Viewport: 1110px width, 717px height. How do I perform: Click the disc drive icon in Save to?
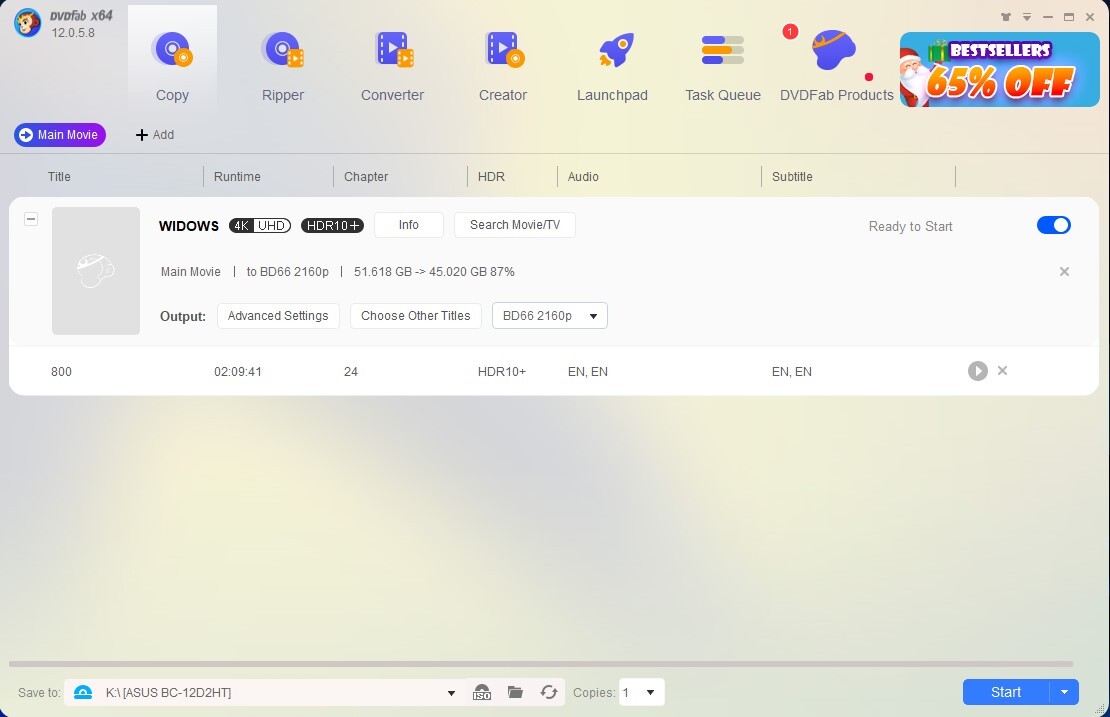[83, 692]
